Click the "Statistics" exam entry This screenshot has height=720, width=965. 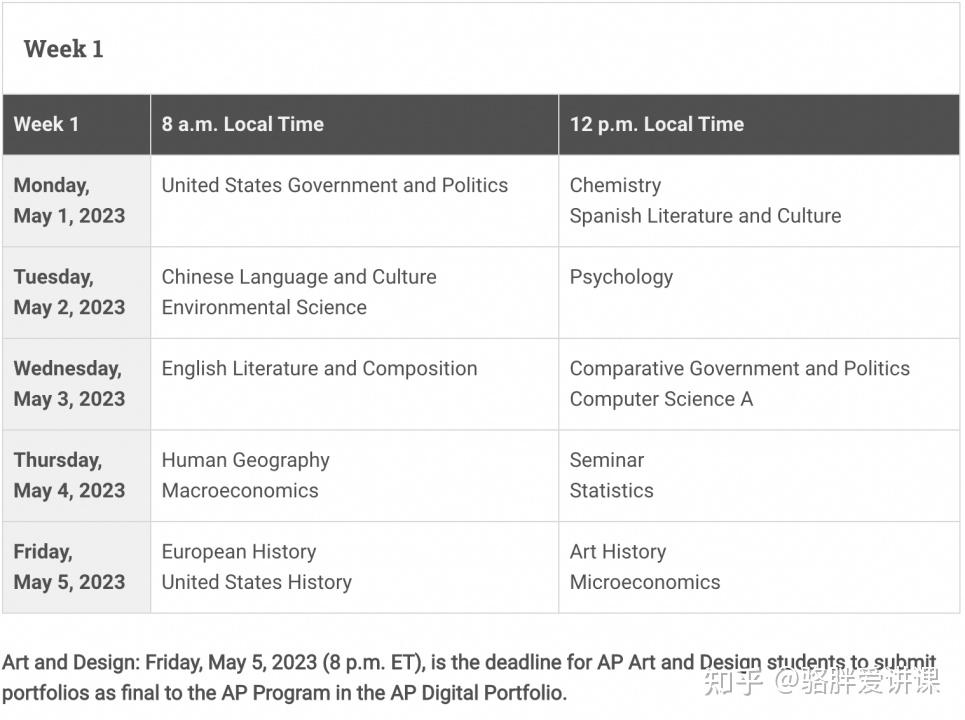pos(611,490)
